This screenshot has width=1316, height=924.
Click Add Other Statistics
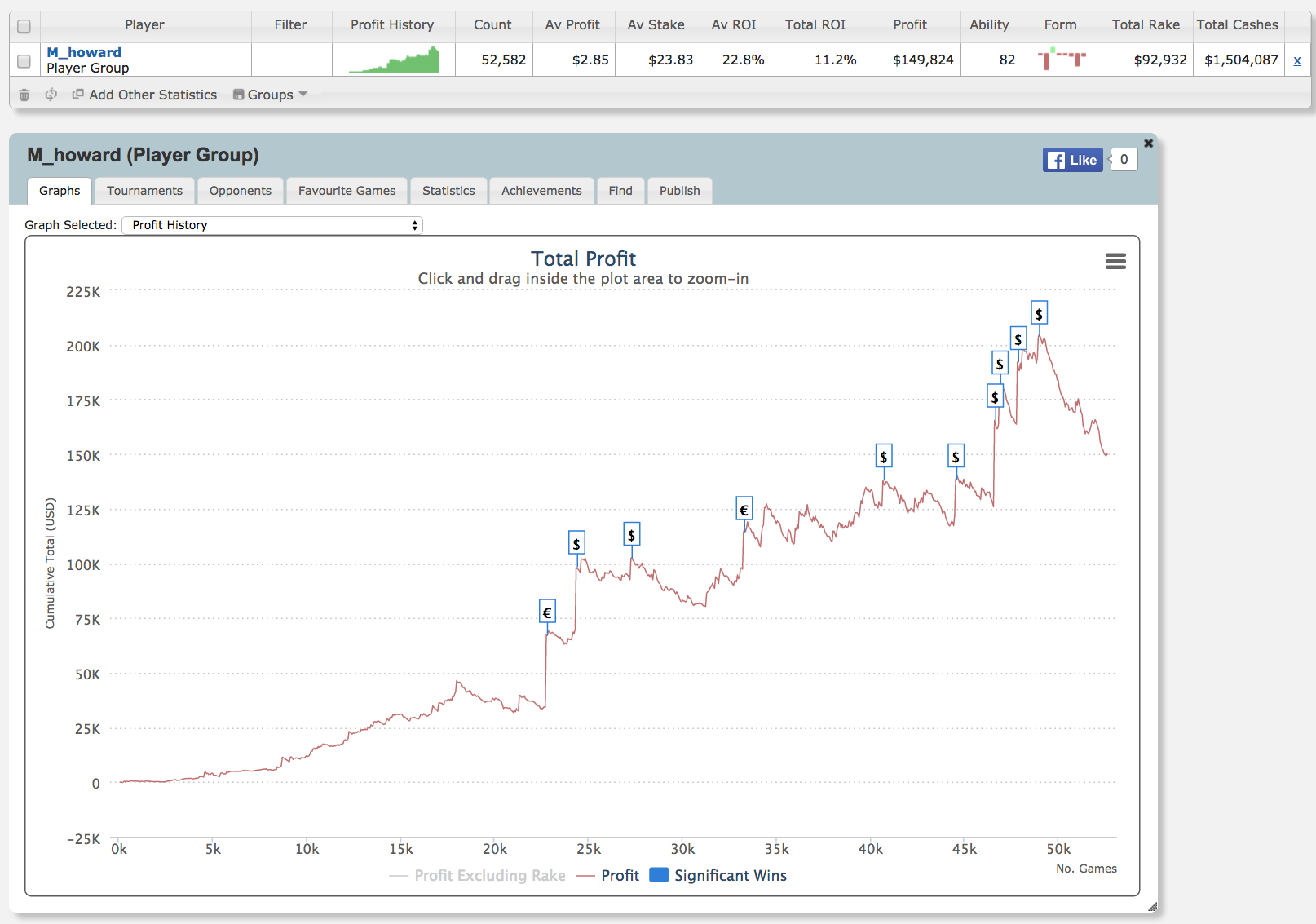(x=145, y=95)
